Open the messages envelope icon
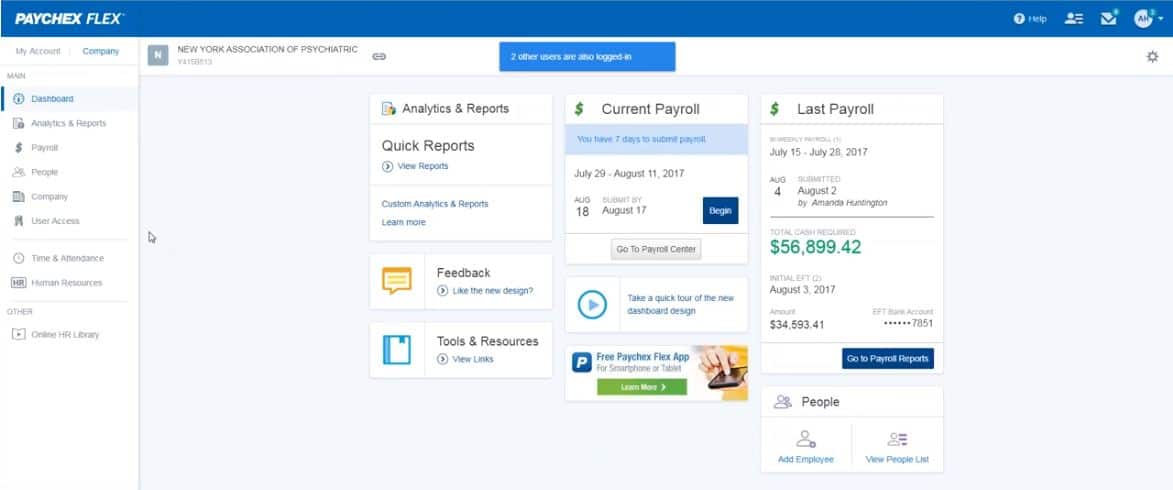This screenshot has width=1173, height=490. (x=1109, y=19)
